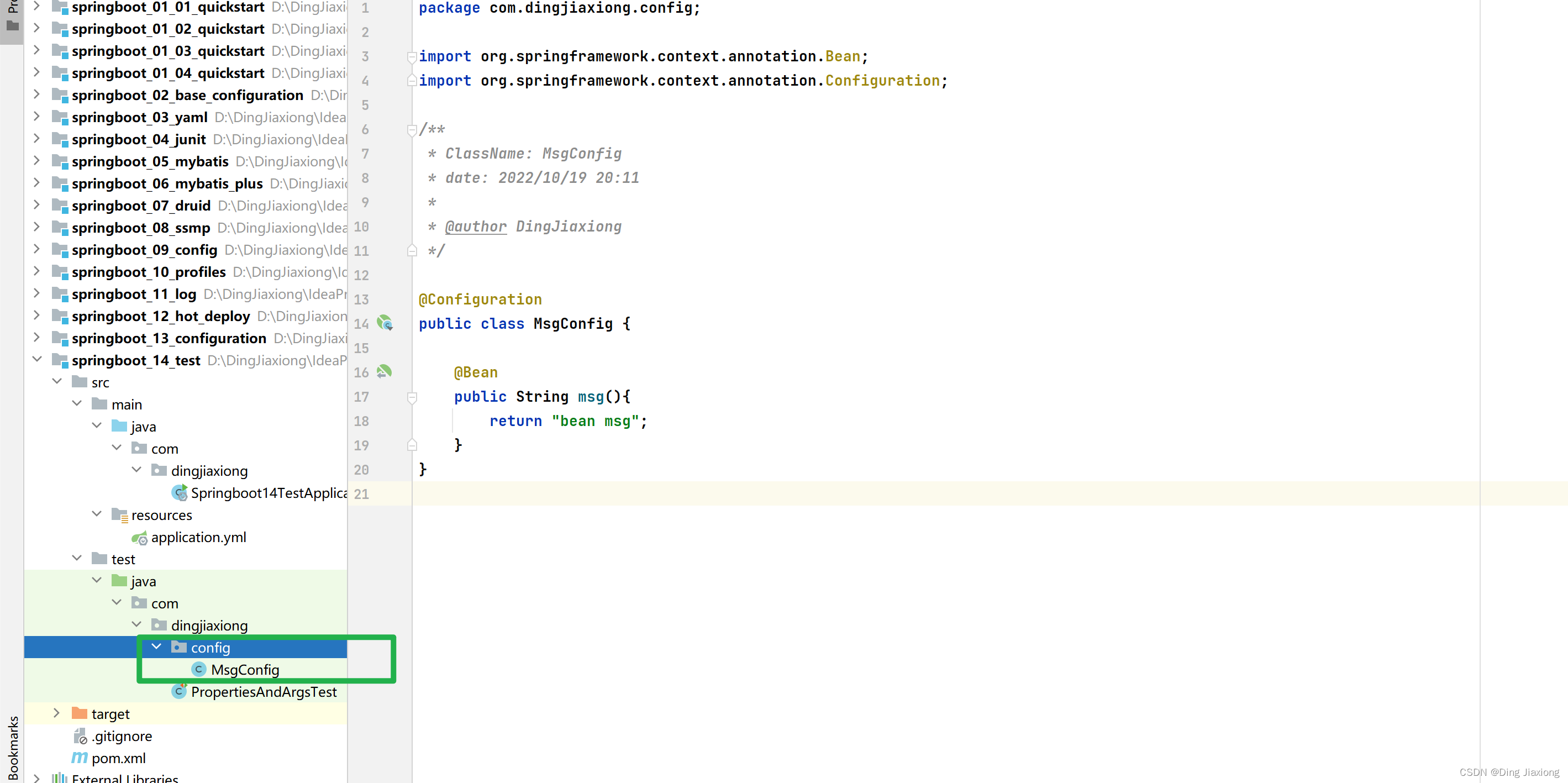Select the springboot_02_base_configuration module
The width and height of the screenshot is (1568, 783).
tap(187, 95)
